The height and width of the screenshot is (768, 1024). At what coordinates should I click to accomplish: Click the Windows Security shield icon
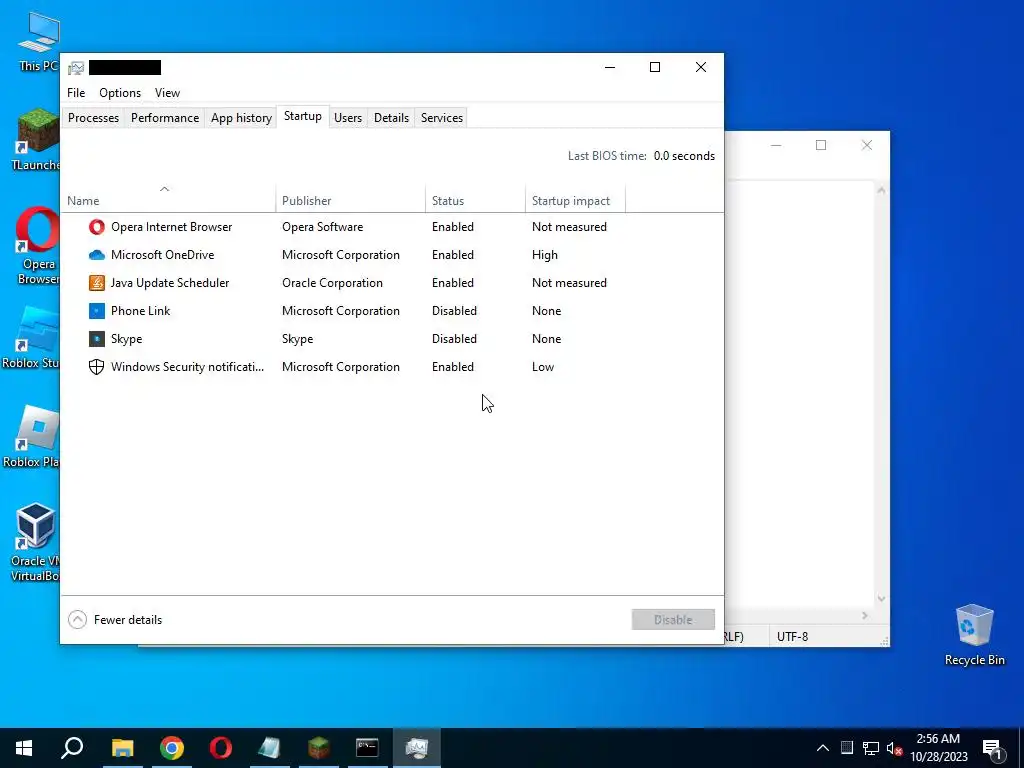tap(97, 367)
